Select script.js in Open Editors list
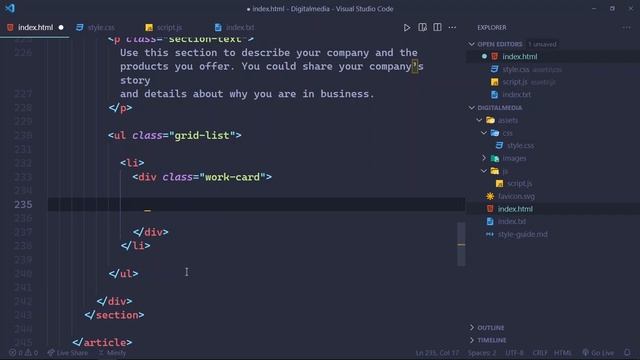640x360 pixels. (515, 82)
